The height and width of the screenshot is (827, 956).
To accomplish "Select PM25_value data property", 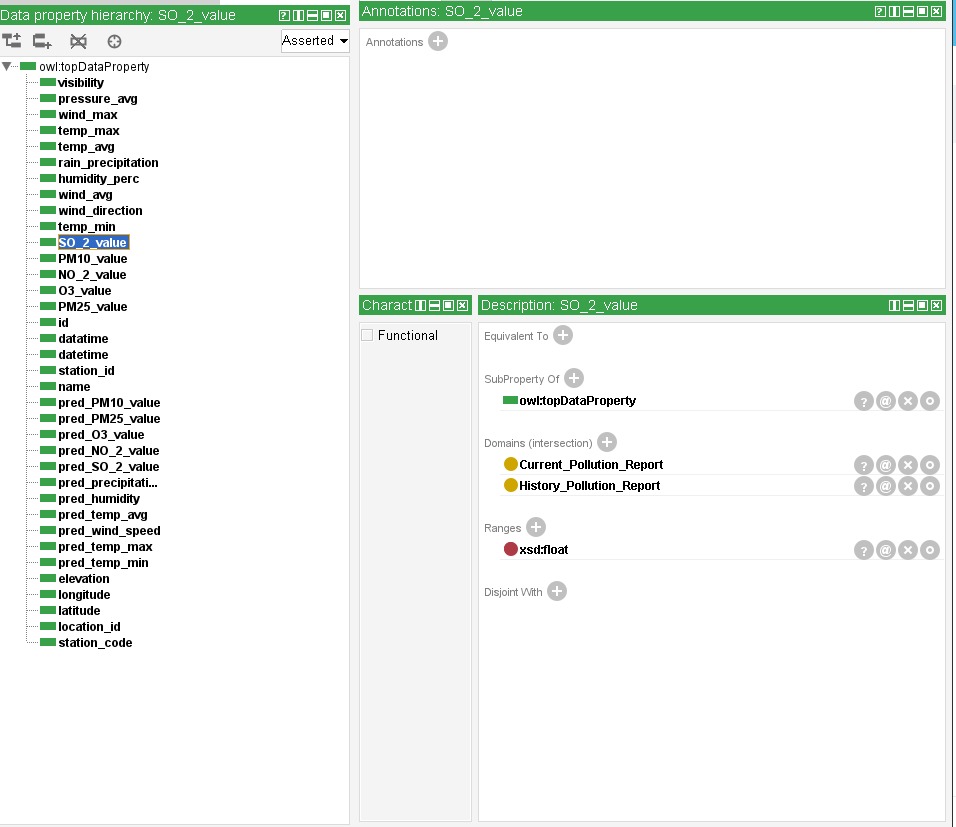I will 93,306.
